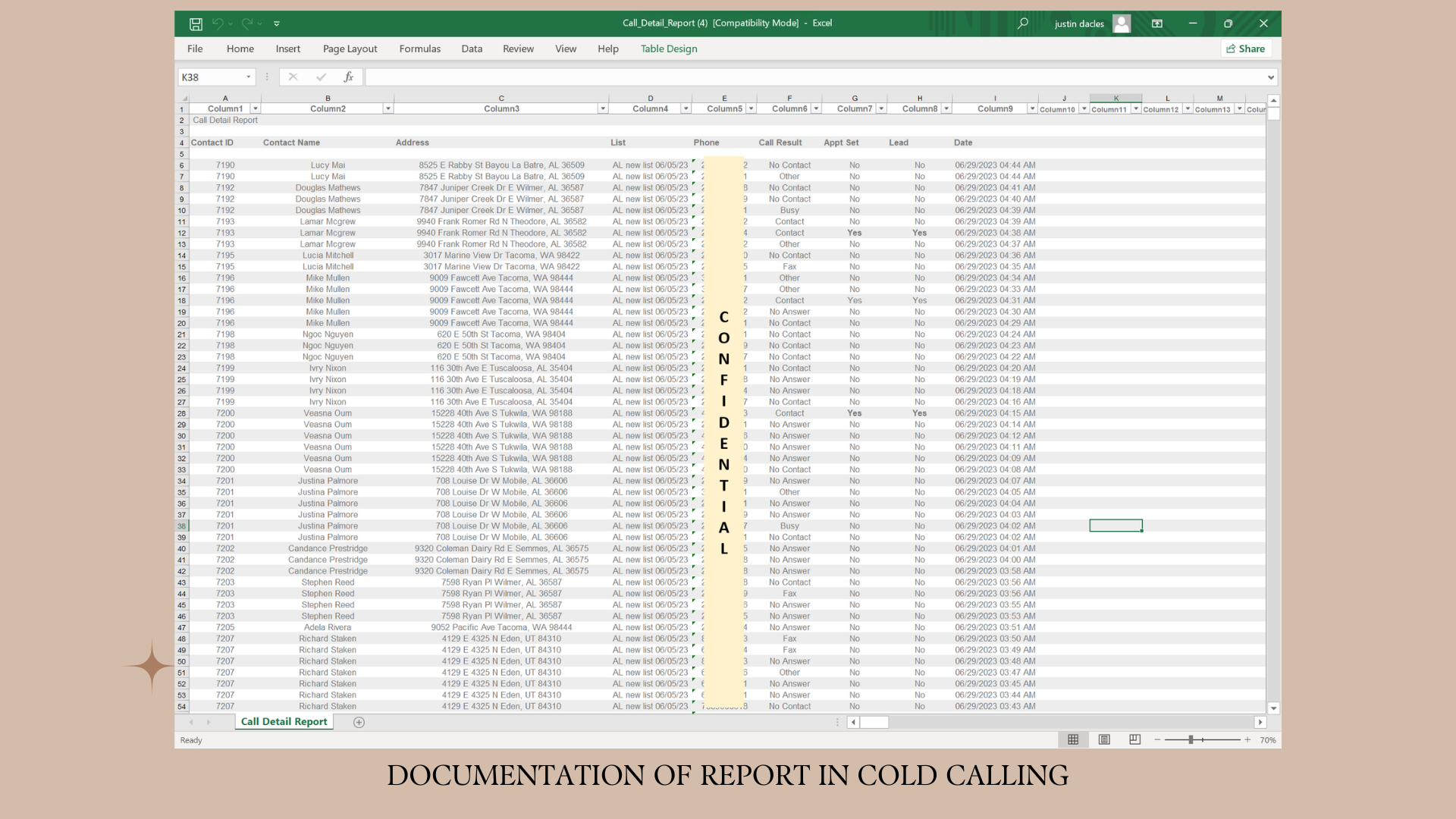The image size is (1456, 819).
Task: Click the zoom slider handle
Action: pos(1191,739)
